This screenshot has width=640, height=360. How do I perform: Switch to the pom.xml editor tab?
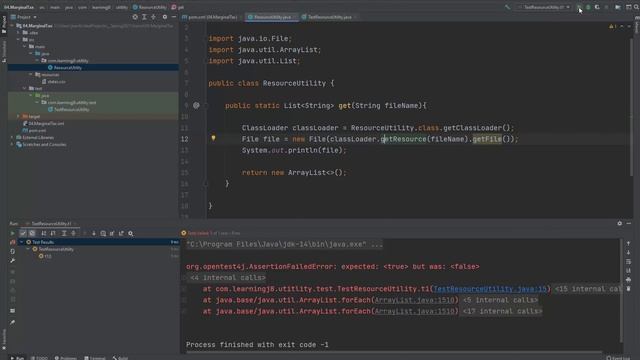209,17
